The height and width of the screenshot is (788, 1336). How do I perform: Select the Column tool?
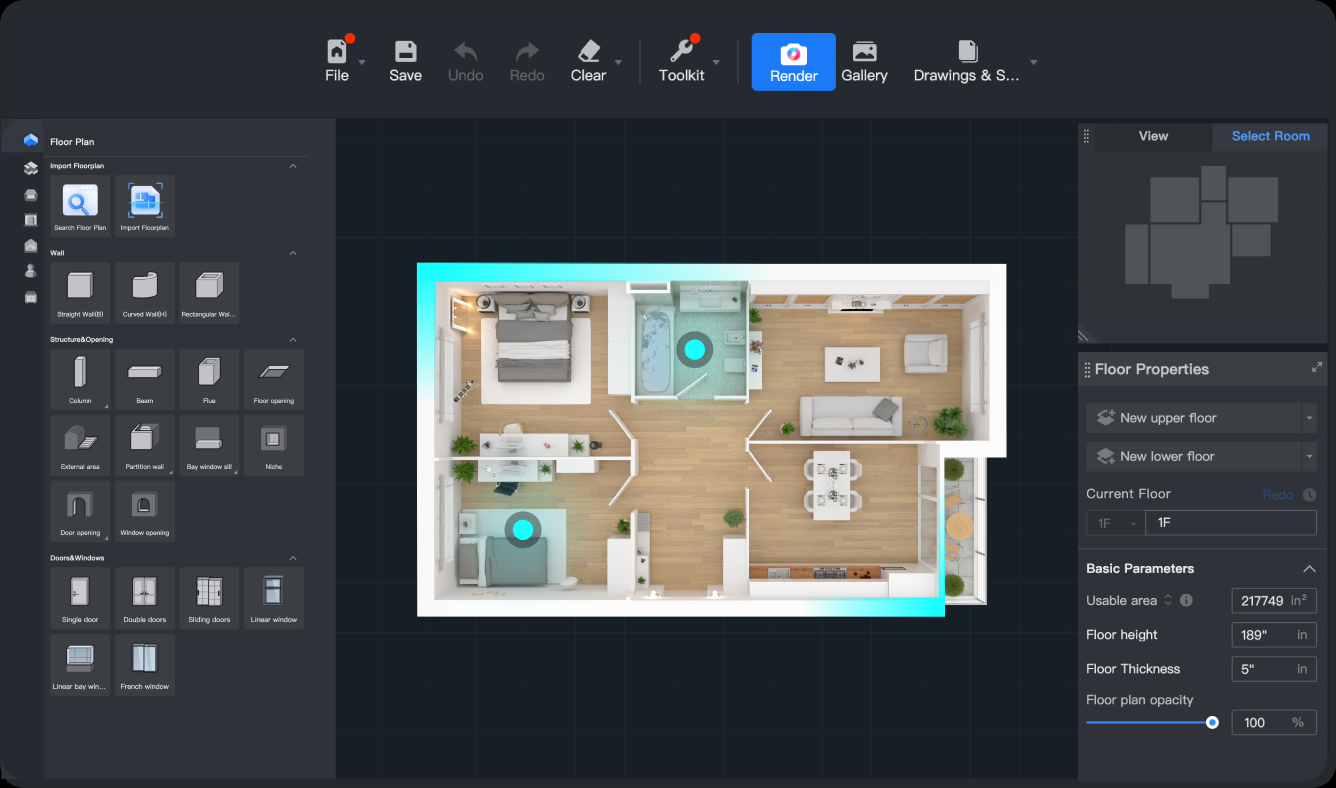[x=80, y=378]
